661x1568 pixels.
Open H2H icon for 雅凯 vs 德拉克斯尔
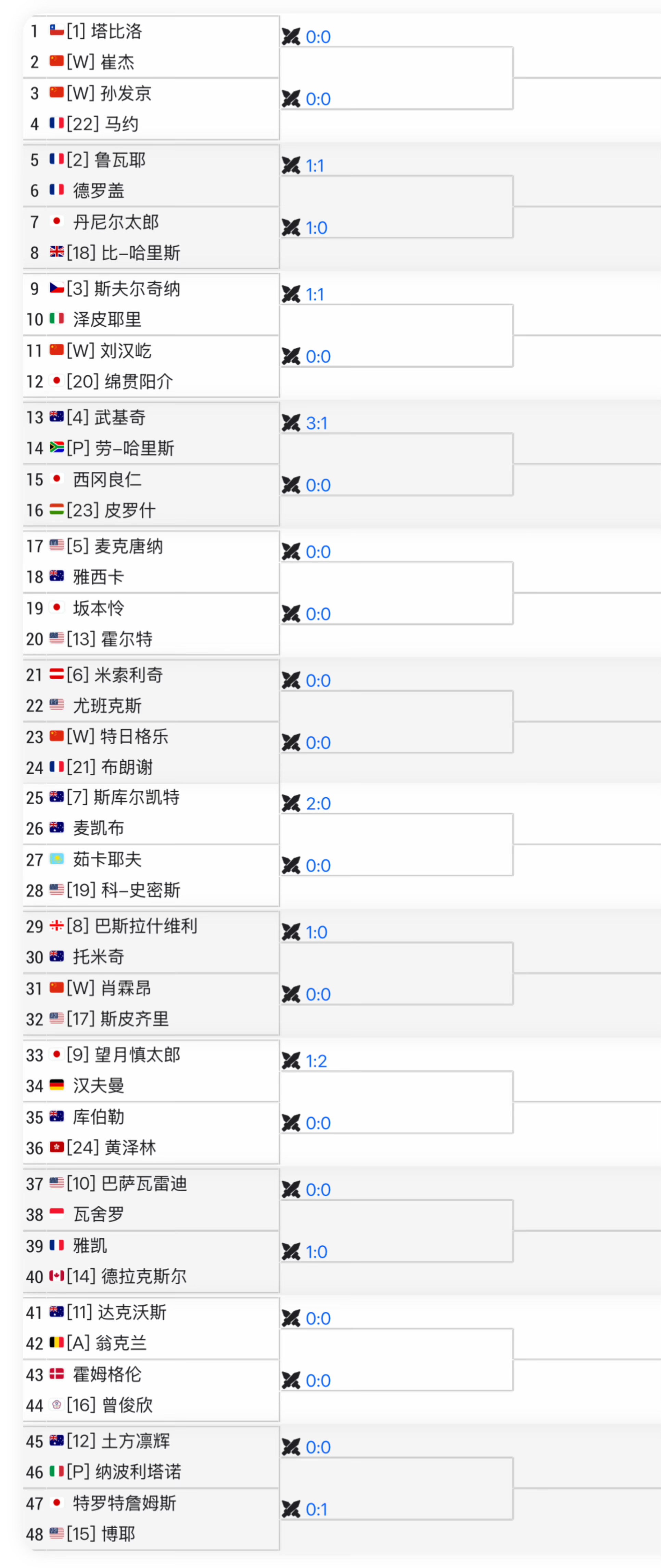291,1252
